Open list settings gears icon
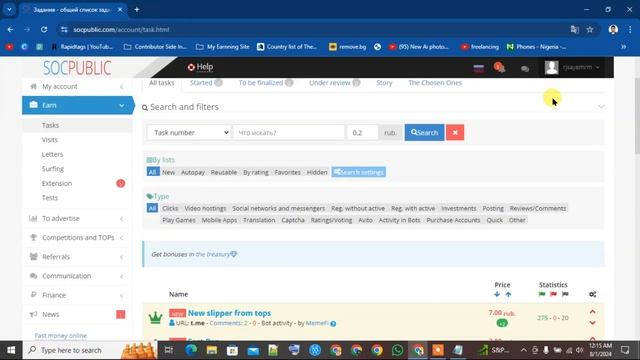640x360 pixels. [593, 294]
